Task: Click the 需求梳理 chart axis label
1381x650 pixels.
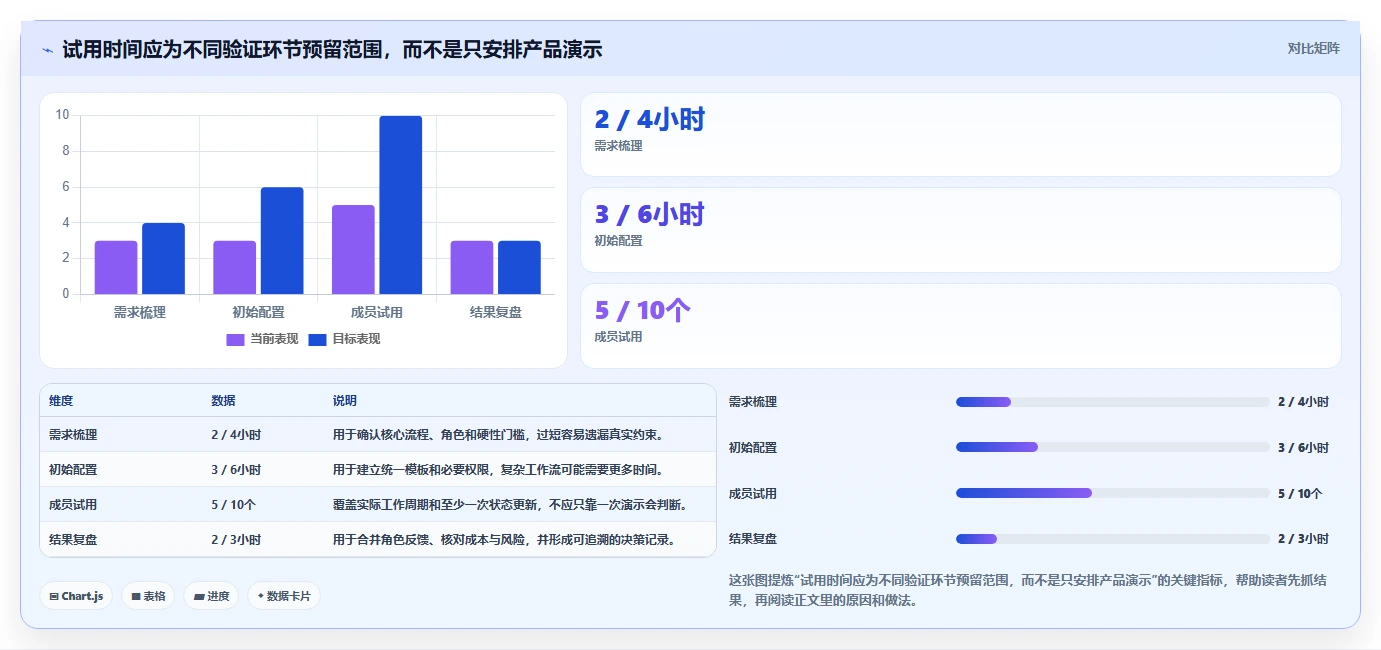Action: pos(140,312)
